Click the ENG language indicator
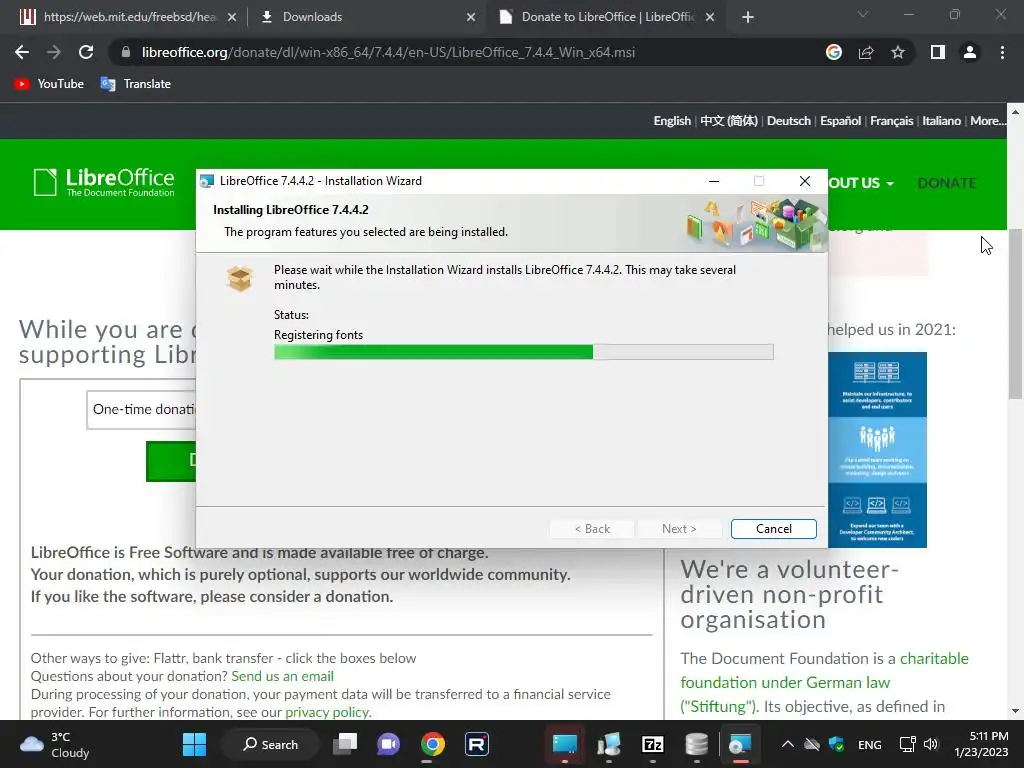Screen dimensions: 1024x768 coord(869,745)
